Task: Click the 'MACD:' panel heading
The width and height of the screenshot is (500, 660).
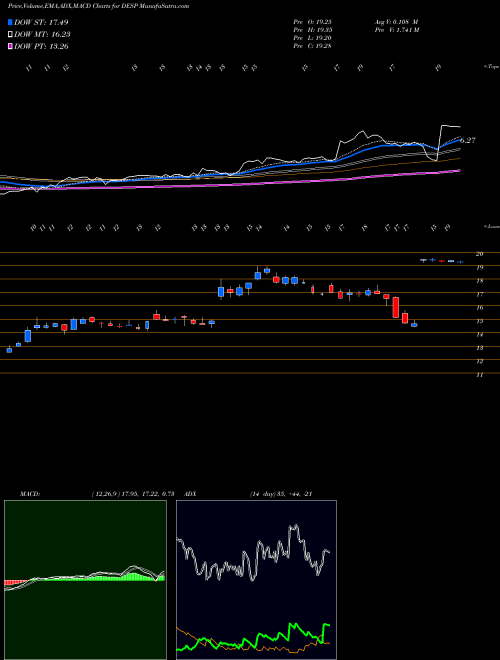Action: (x=30, y=494)
